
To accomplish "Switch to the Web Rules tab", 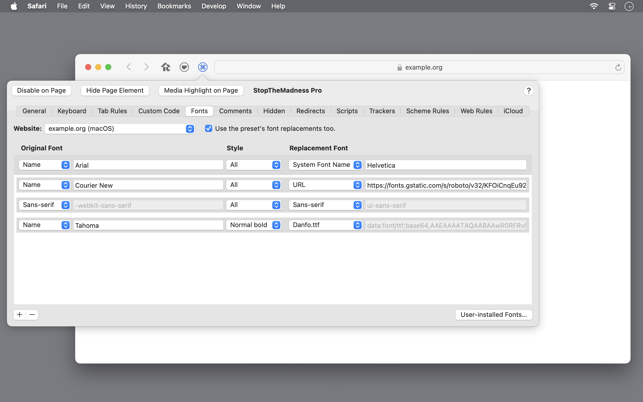I will point(476,111).
